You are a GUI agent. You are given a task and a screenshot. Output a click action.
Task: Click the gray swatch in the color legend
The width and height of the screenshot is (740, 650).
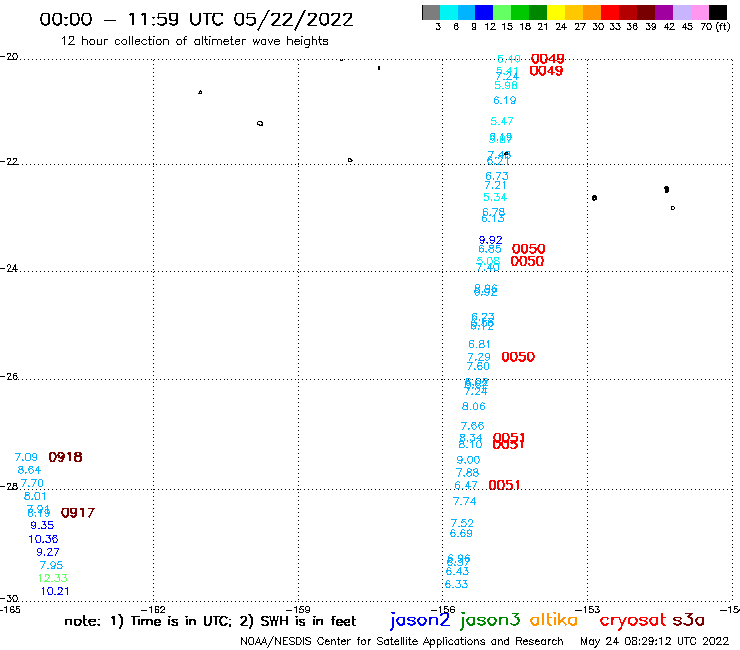pyautogui.click(x=431, y=12)
